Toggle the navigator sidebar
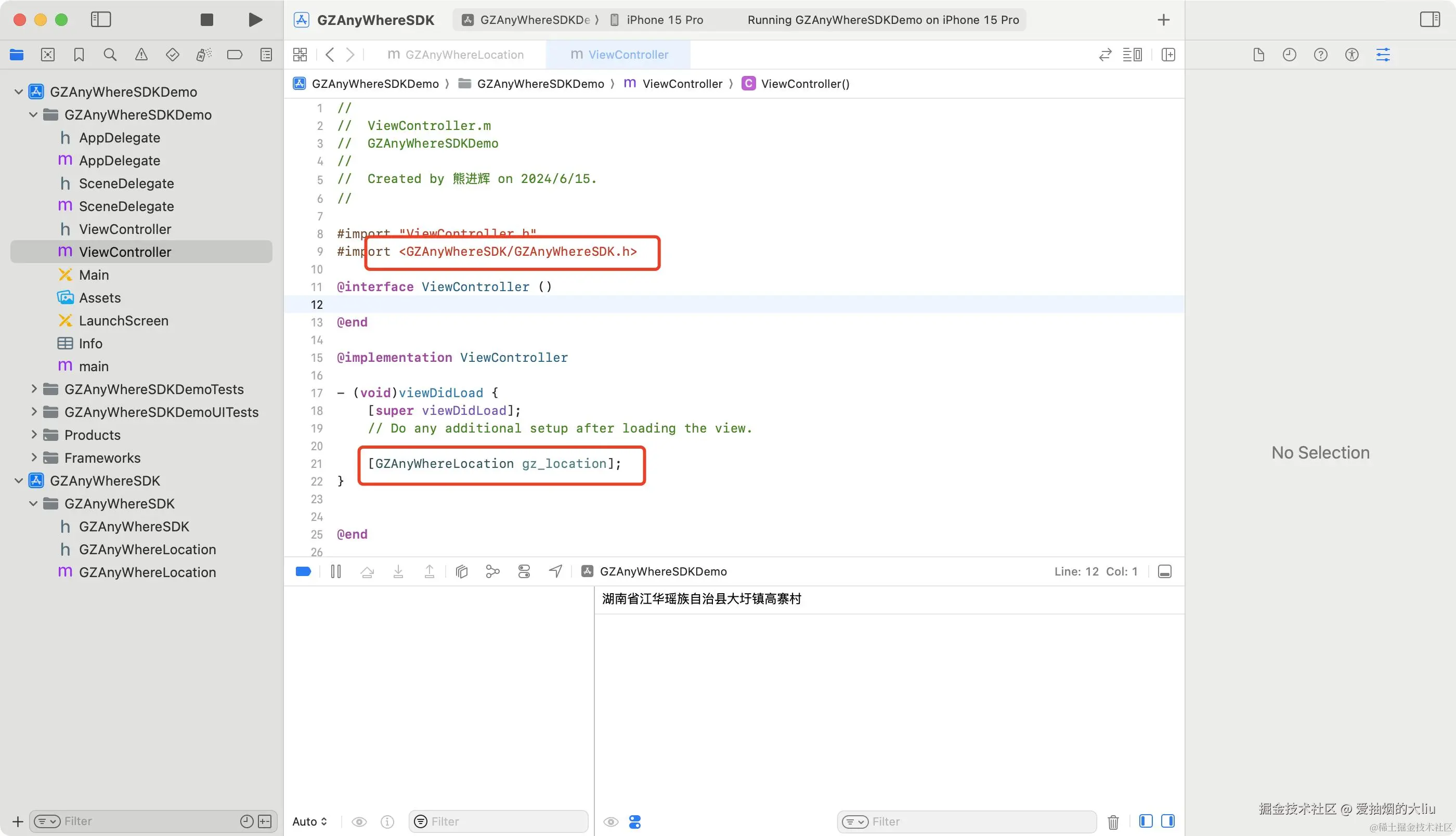Viewport: 1456px width, 836px height. point(101,20)
